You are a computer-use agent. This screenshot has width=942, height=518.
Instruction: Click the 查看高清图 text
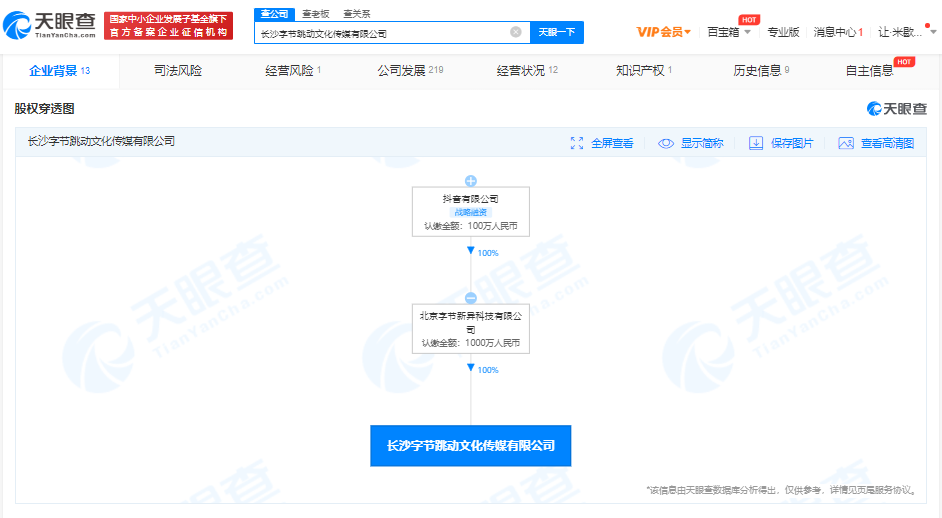coord(887,143)
